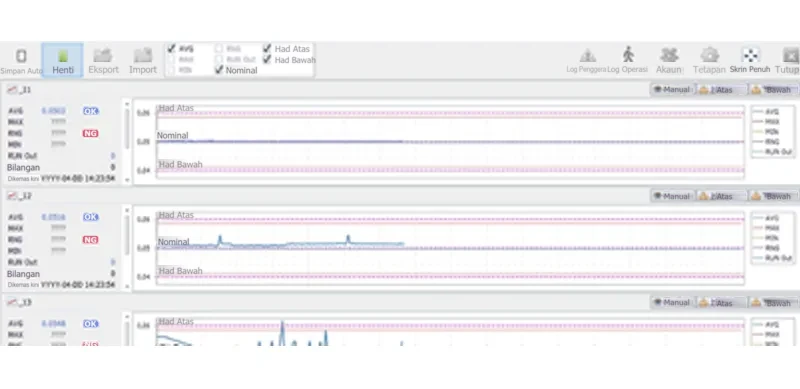
Task: Select the AVG value in panel _11
Action: coord(54,111)
